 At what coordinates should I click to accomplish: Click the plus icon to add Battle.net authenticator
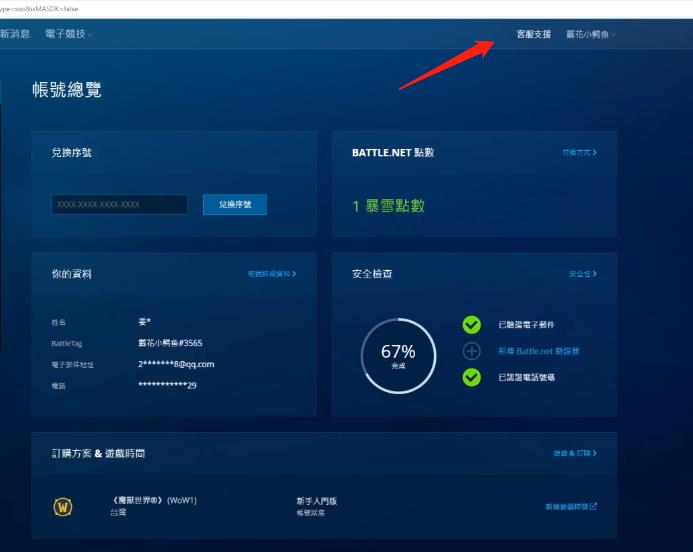(x=472, y=351)
